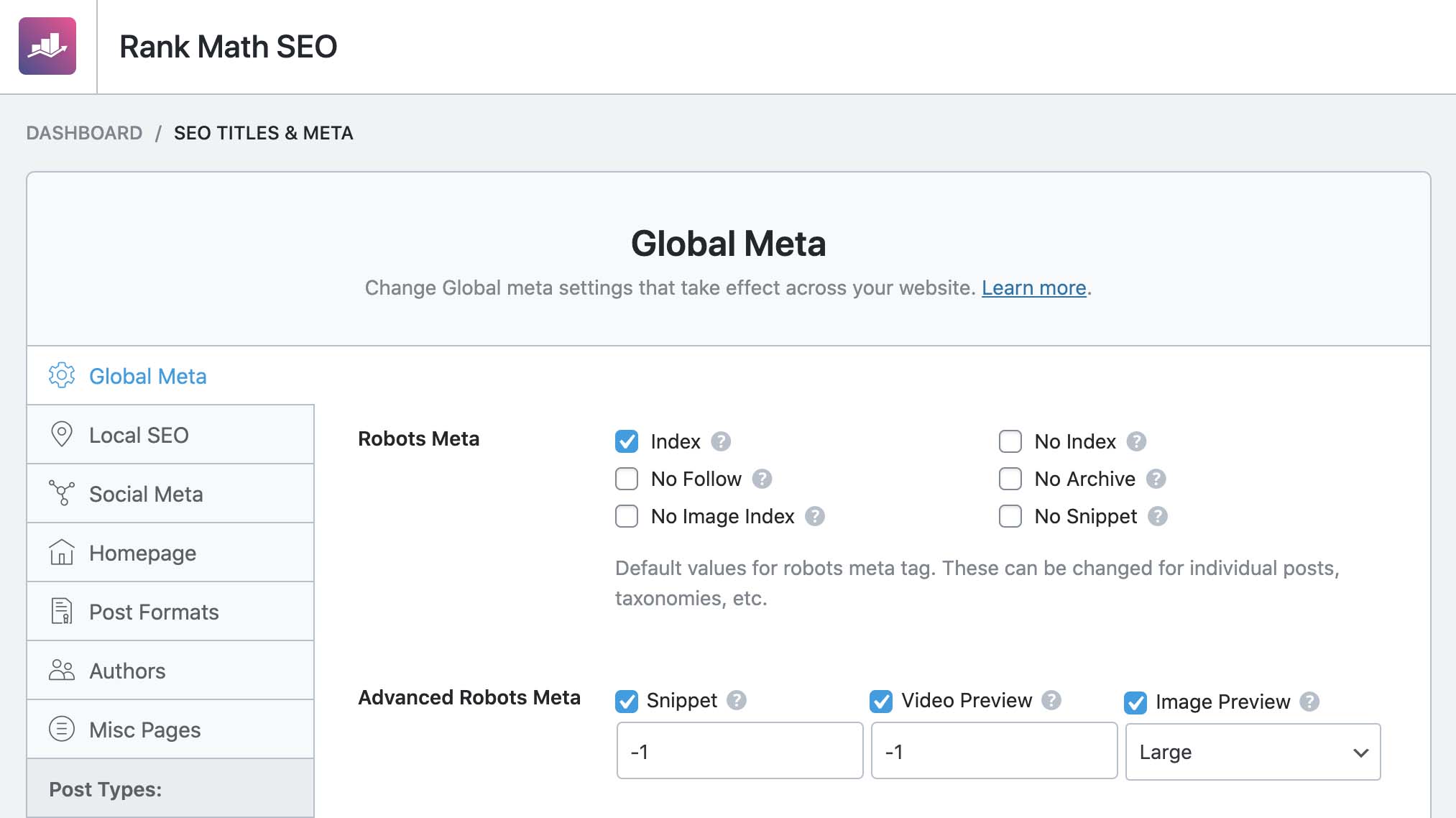
Task: Open help tooltip next to No Image Index
Action: point(814,516)
